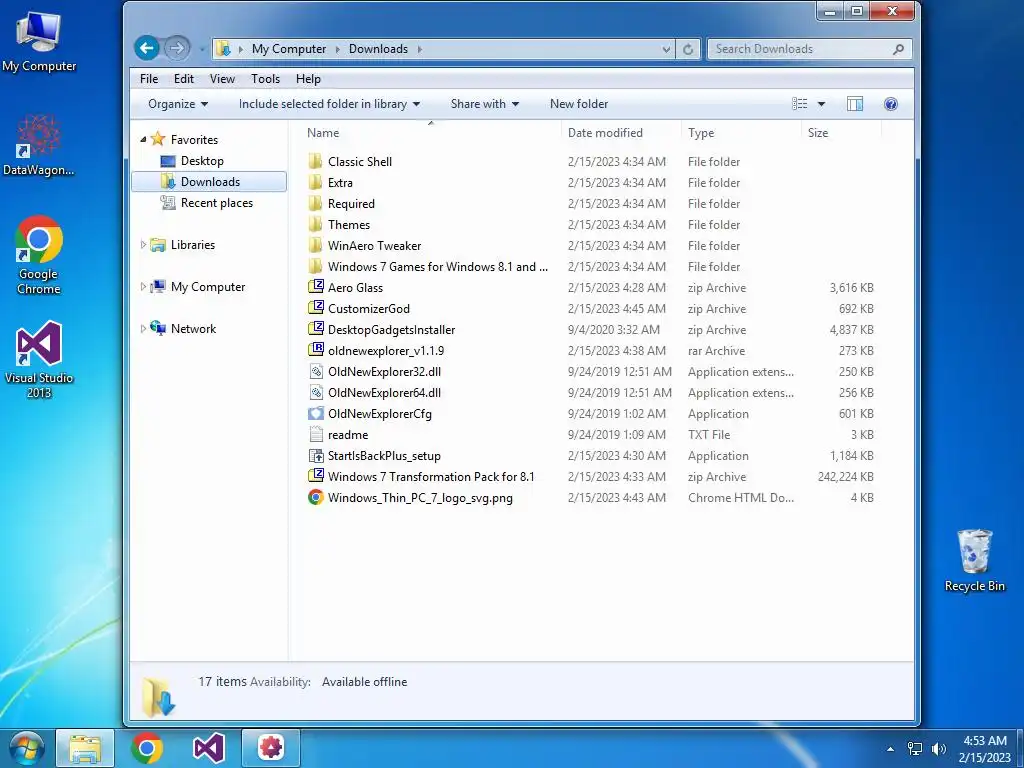Open the File menu

tap(149, 78)
